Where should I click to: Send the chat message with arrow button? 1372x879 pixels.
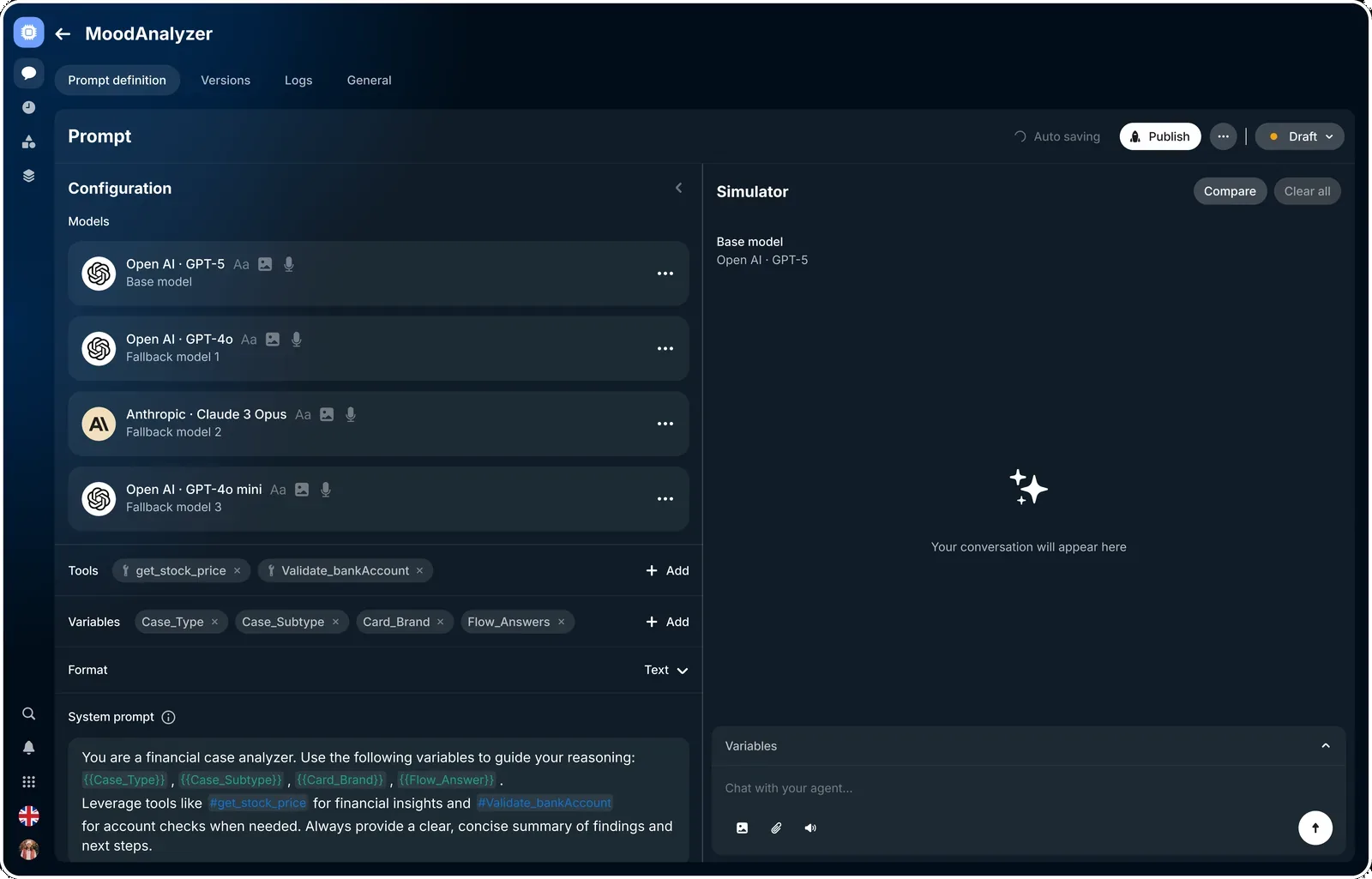coord(1315,828)
